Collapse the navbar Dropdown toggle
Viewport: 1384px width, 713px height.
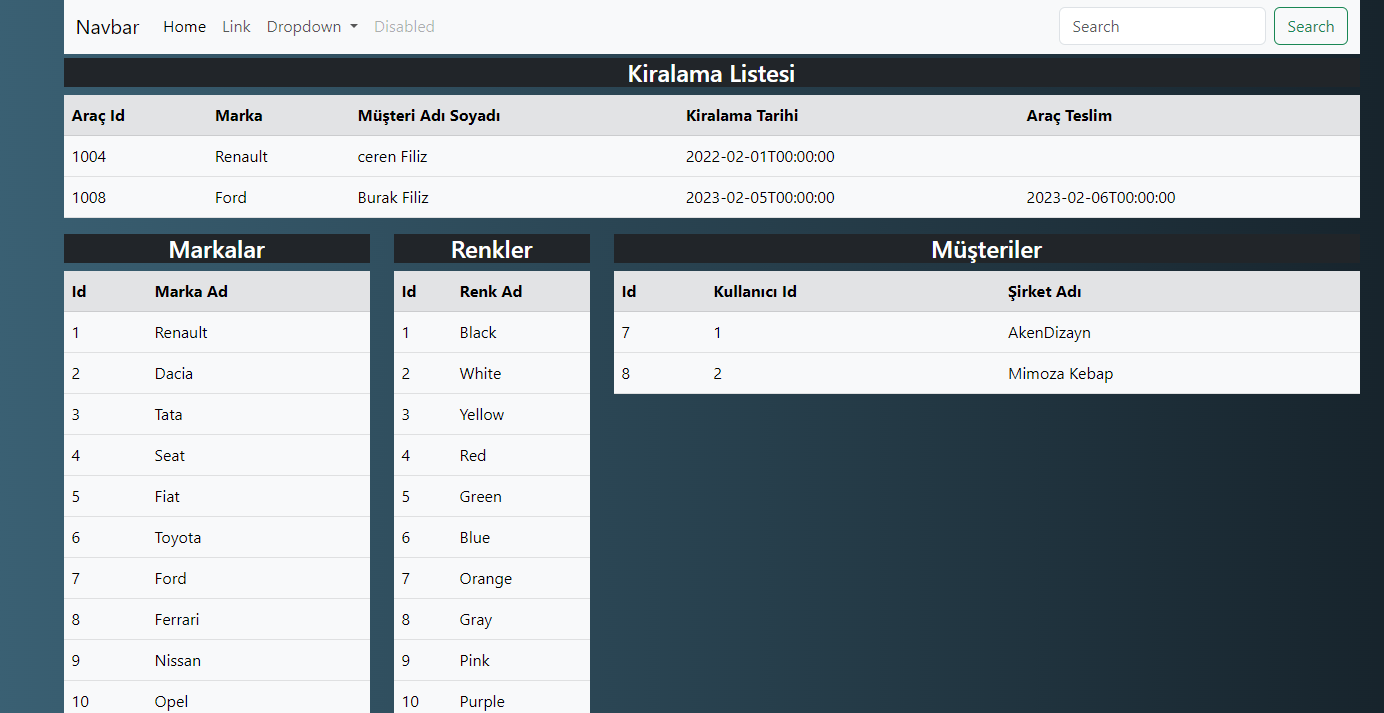[x=312, y=26]
